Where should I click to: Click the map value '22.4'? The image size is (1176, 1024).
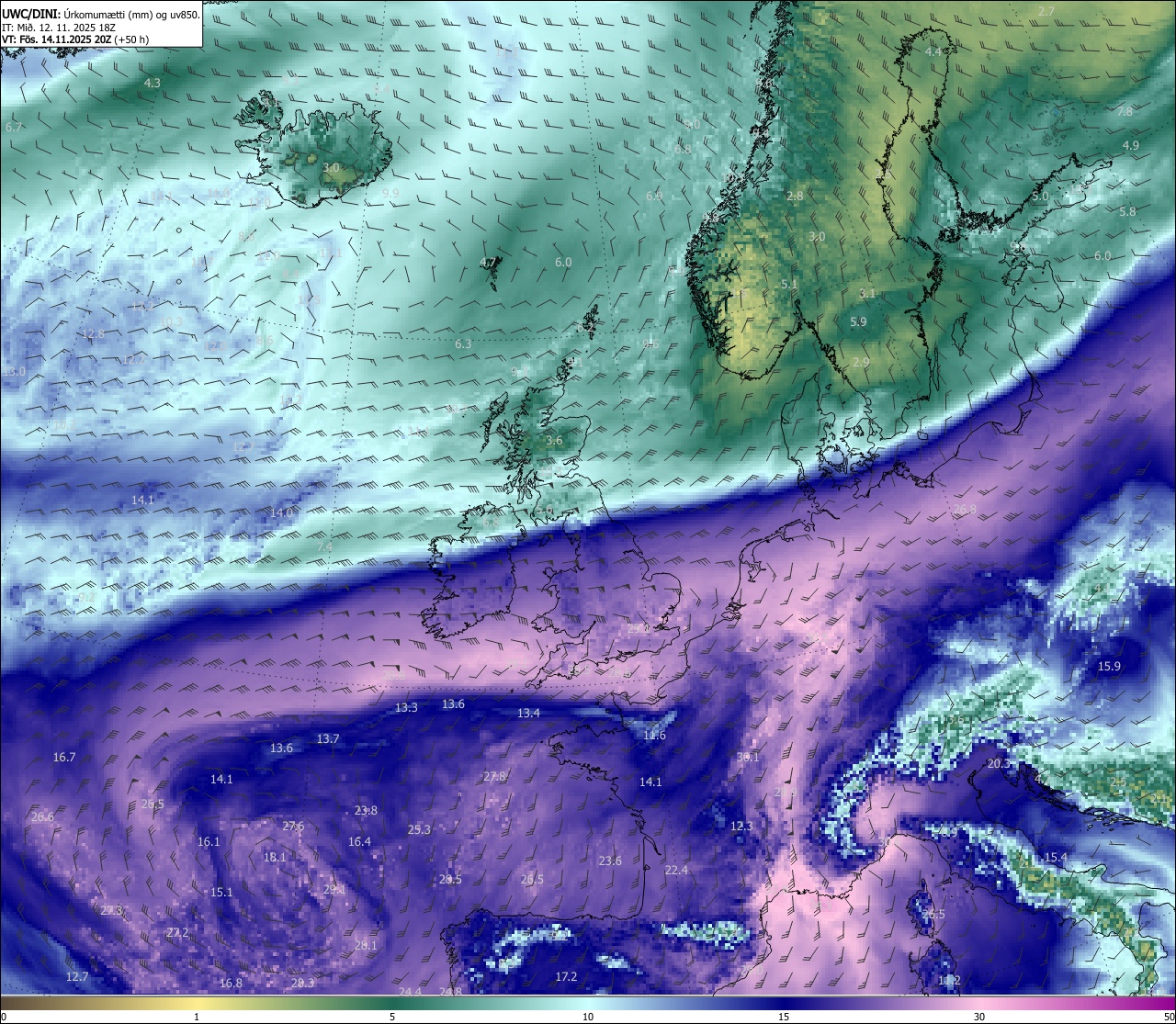(x=676, y=870)
